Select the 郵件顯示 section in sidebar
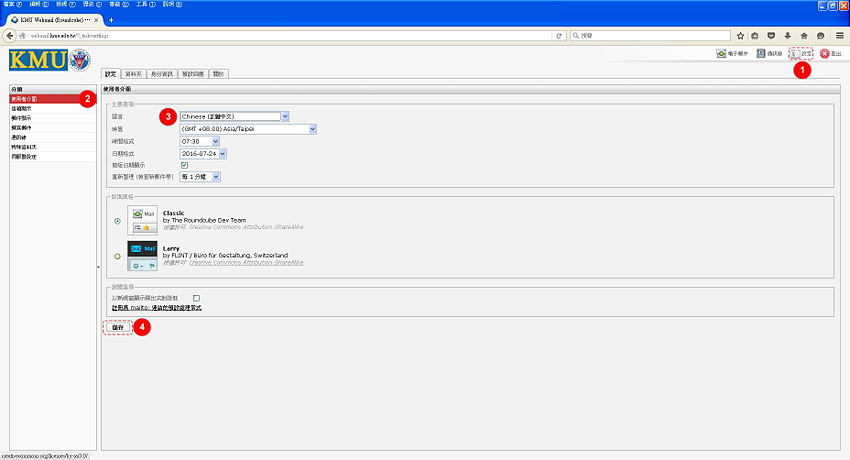 [x=53, y=118]
